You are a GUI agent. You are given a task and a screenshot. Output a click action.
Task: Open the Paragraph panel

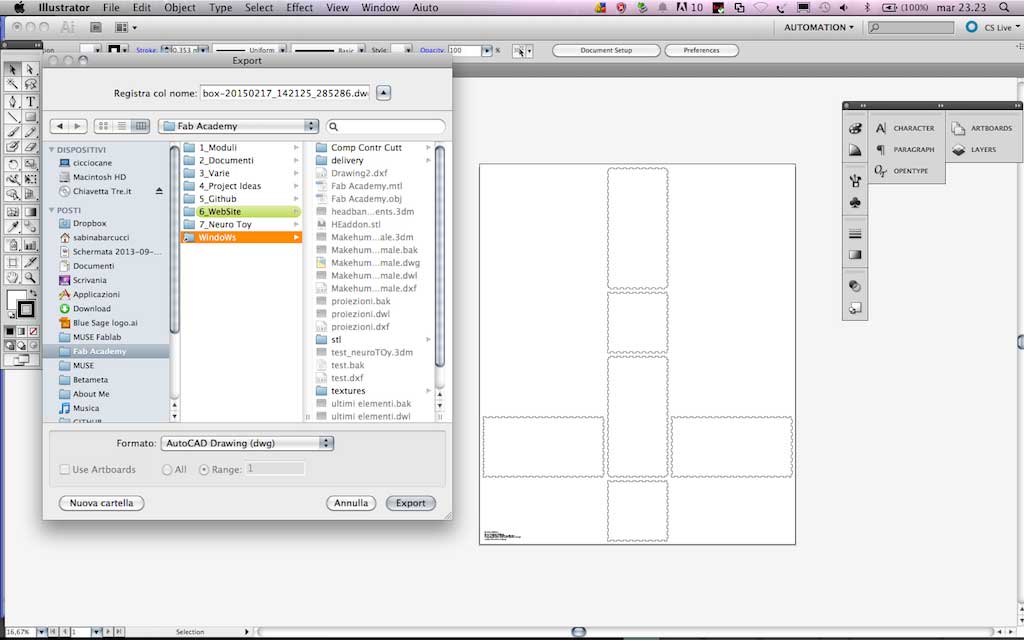pos(905,150)
